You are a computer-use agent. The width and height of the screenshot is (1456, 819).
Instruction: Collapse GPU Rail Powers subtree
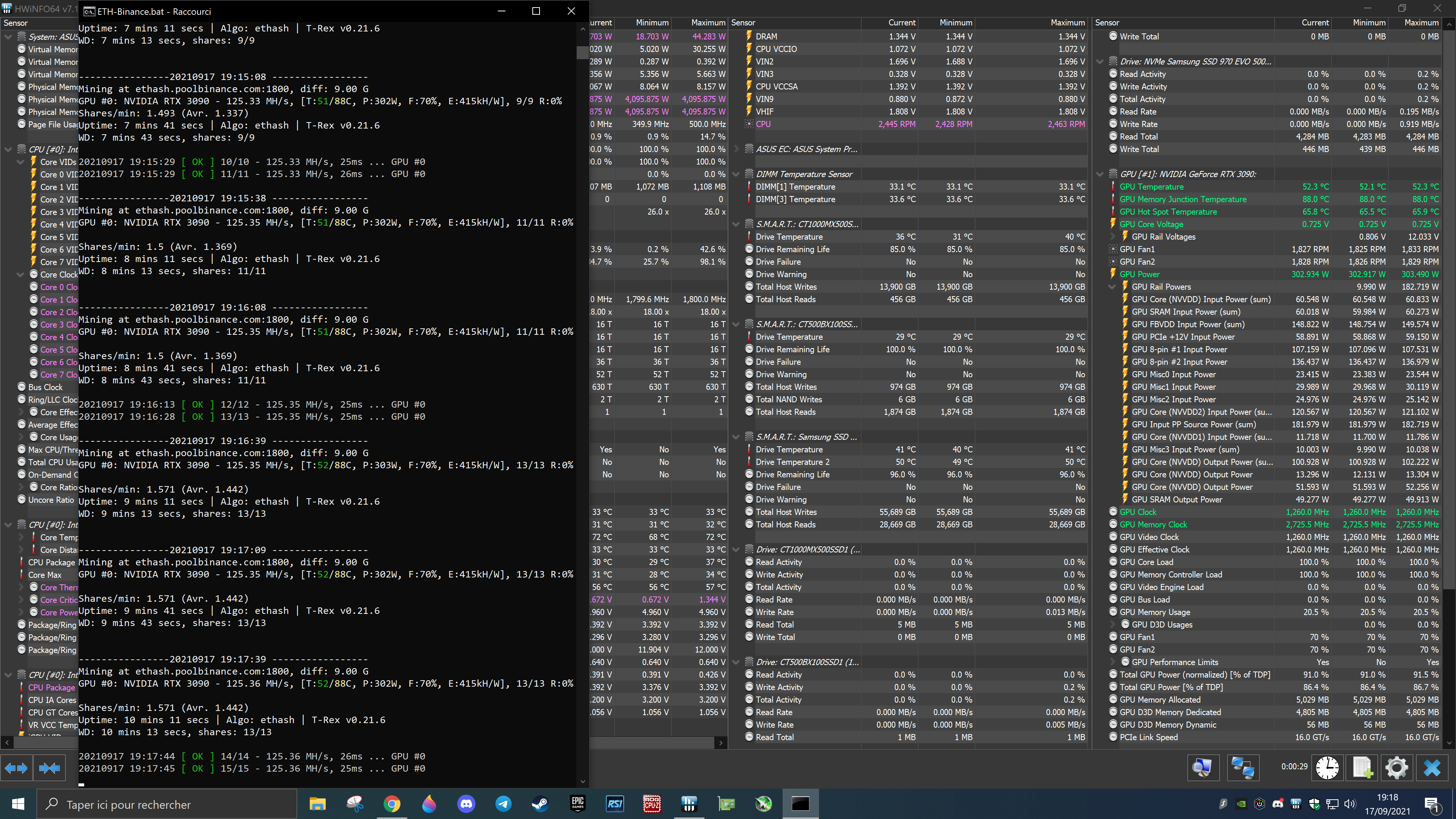[x=1112, y=287]
